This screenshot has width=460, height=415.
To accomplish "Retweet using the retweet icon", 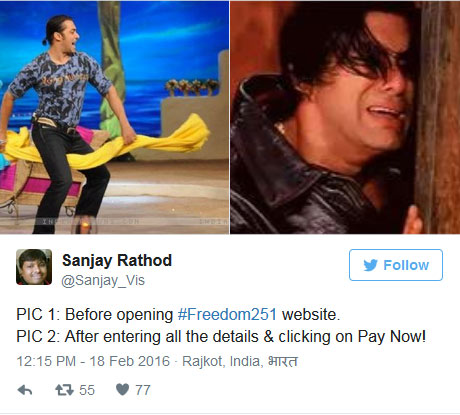I will click(64, 390).
